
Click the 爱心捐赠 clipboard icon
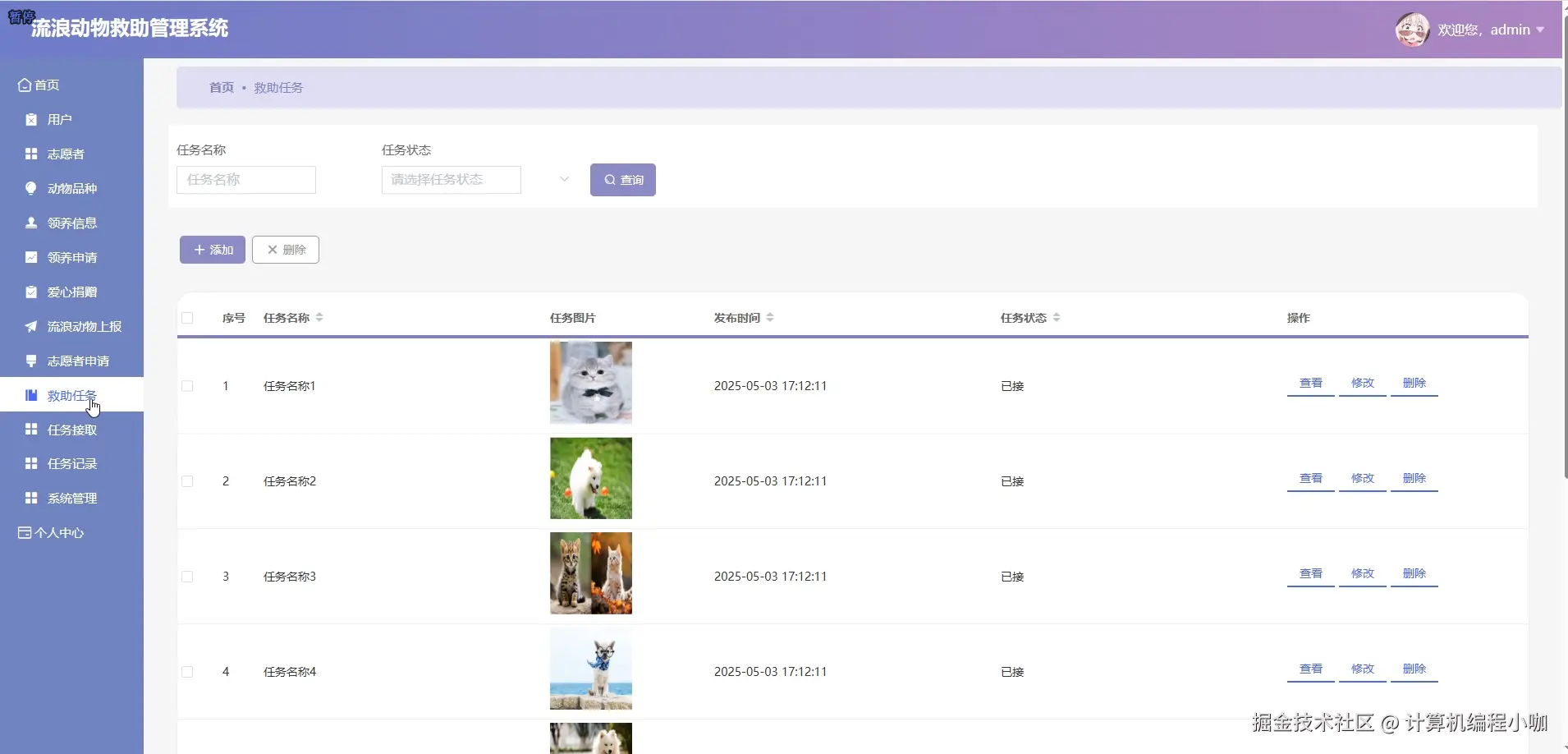[31, 292]
